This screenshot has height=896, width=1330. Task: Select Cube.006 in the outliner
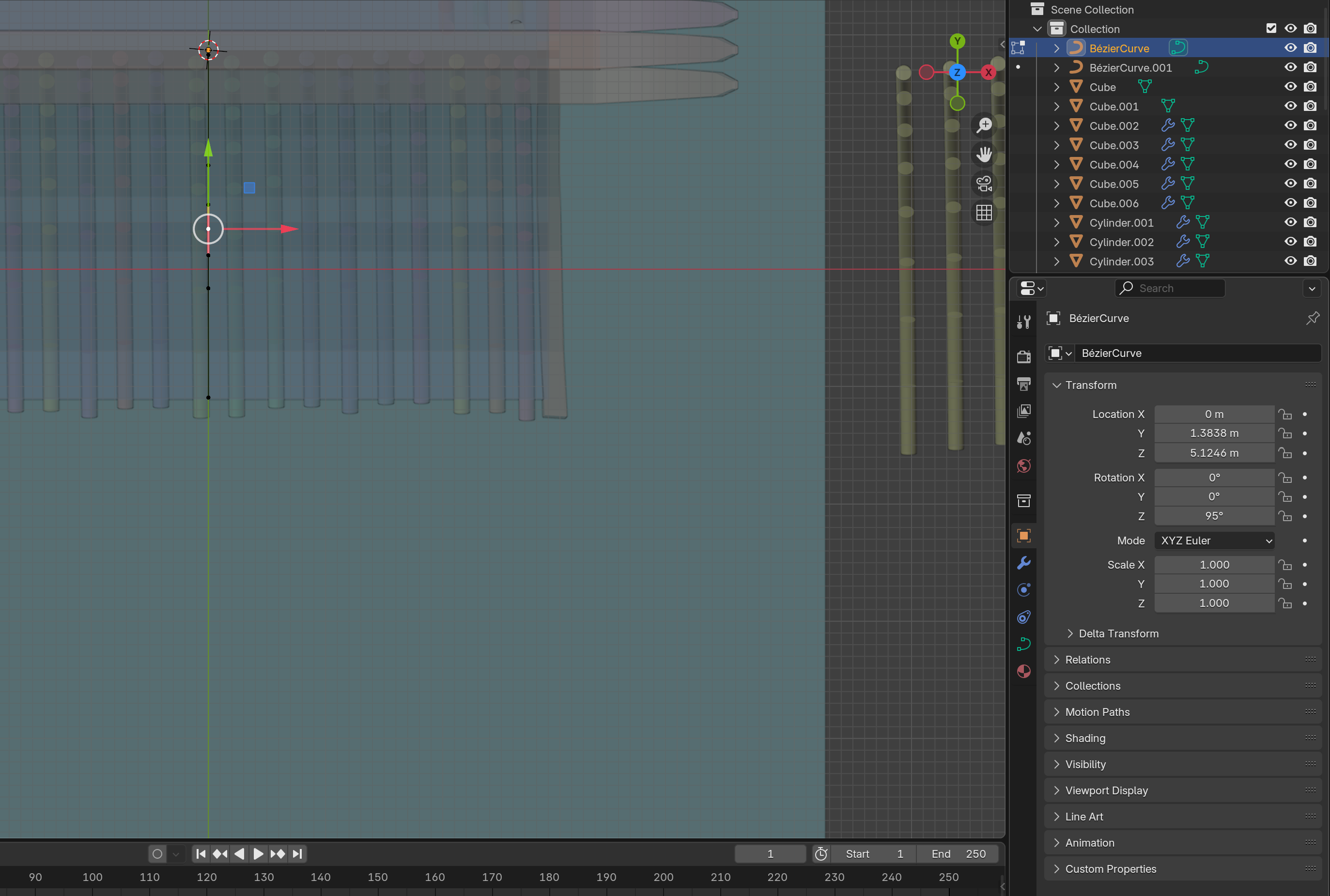[1113, 203]
